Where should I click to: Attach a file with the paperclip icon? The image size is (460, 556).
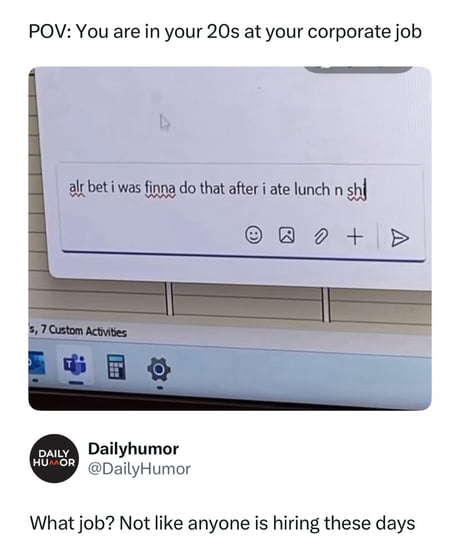pos(320,237)
